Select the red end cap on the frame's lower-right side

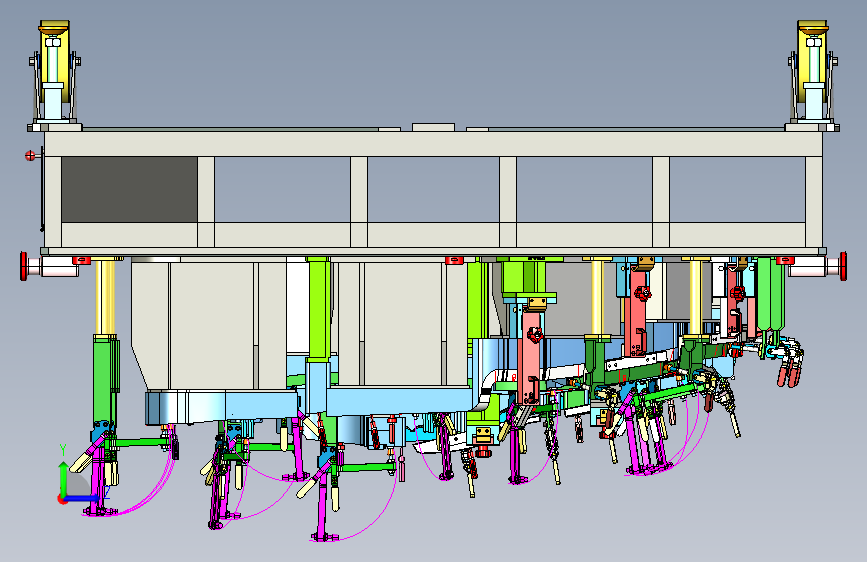[843, 266]
